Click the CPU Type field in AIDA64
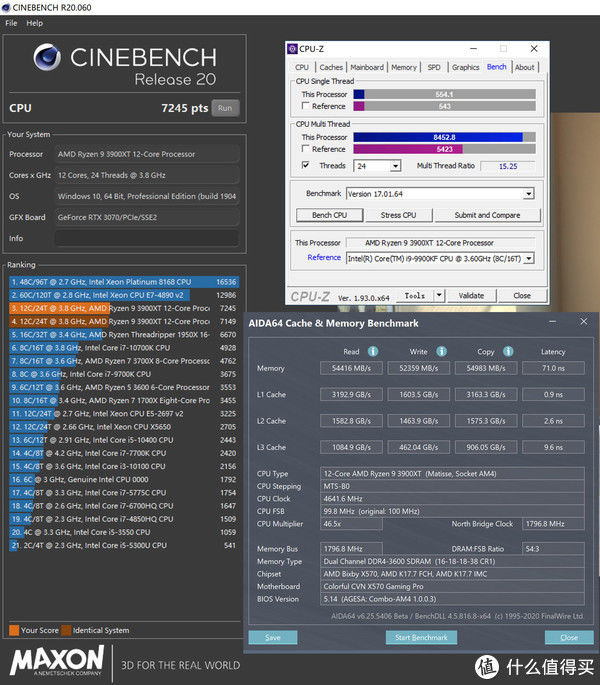The width and height of the screenshot is (600, 685). 452,474
